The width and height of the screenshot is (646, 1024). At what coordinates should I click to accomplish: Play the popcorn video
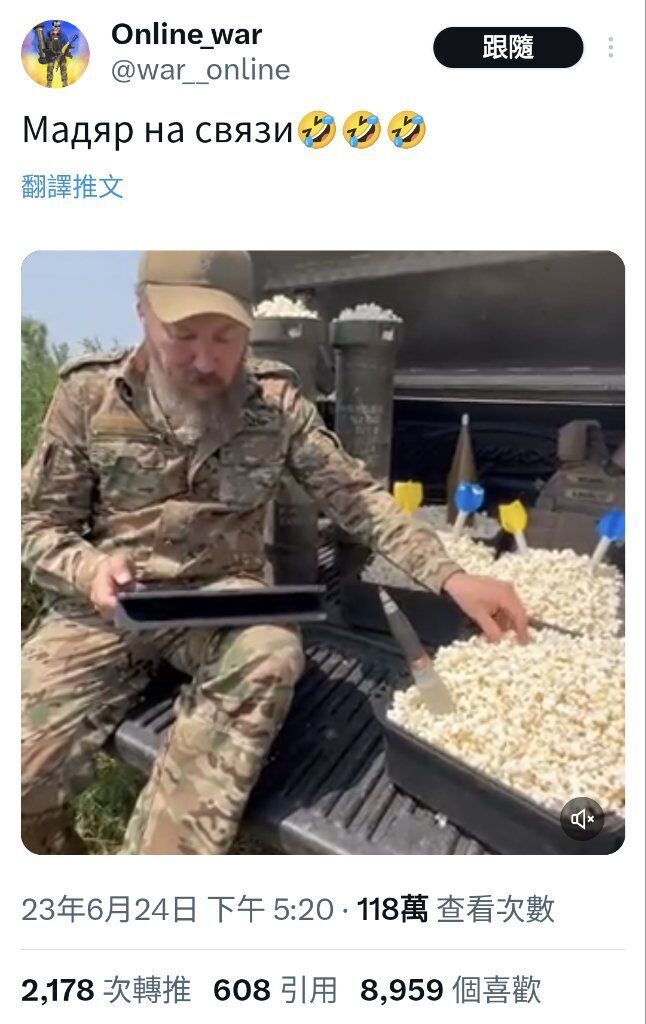[x=323, y=552]
